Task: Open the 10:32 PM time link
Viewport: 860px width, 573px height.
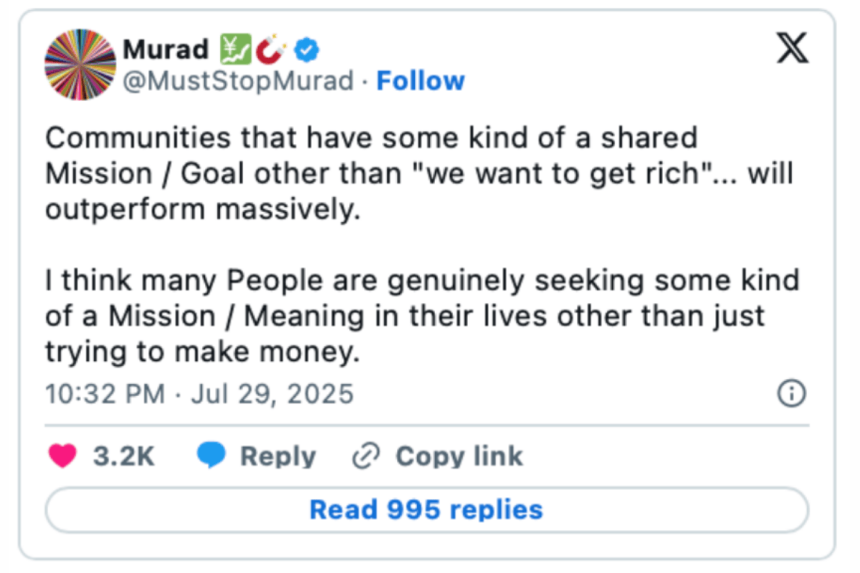Action: coord(105,393)
